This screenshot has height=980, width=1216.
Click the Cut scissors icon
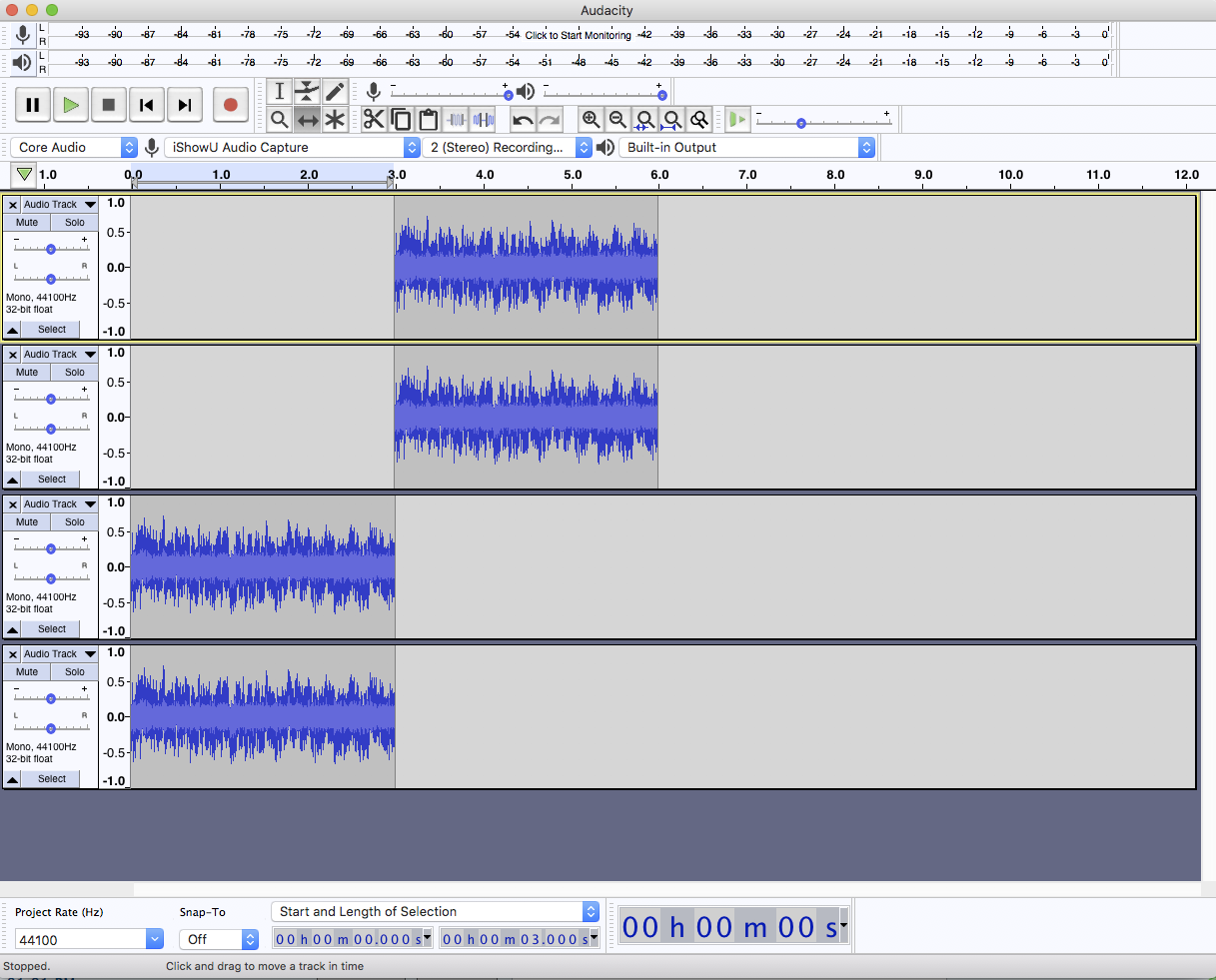point(374,120)
